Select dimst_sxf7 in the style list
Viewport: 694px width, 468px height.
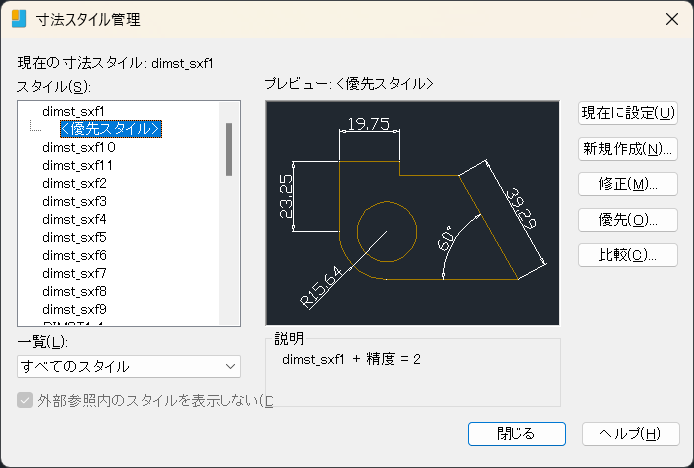(74, 273)
